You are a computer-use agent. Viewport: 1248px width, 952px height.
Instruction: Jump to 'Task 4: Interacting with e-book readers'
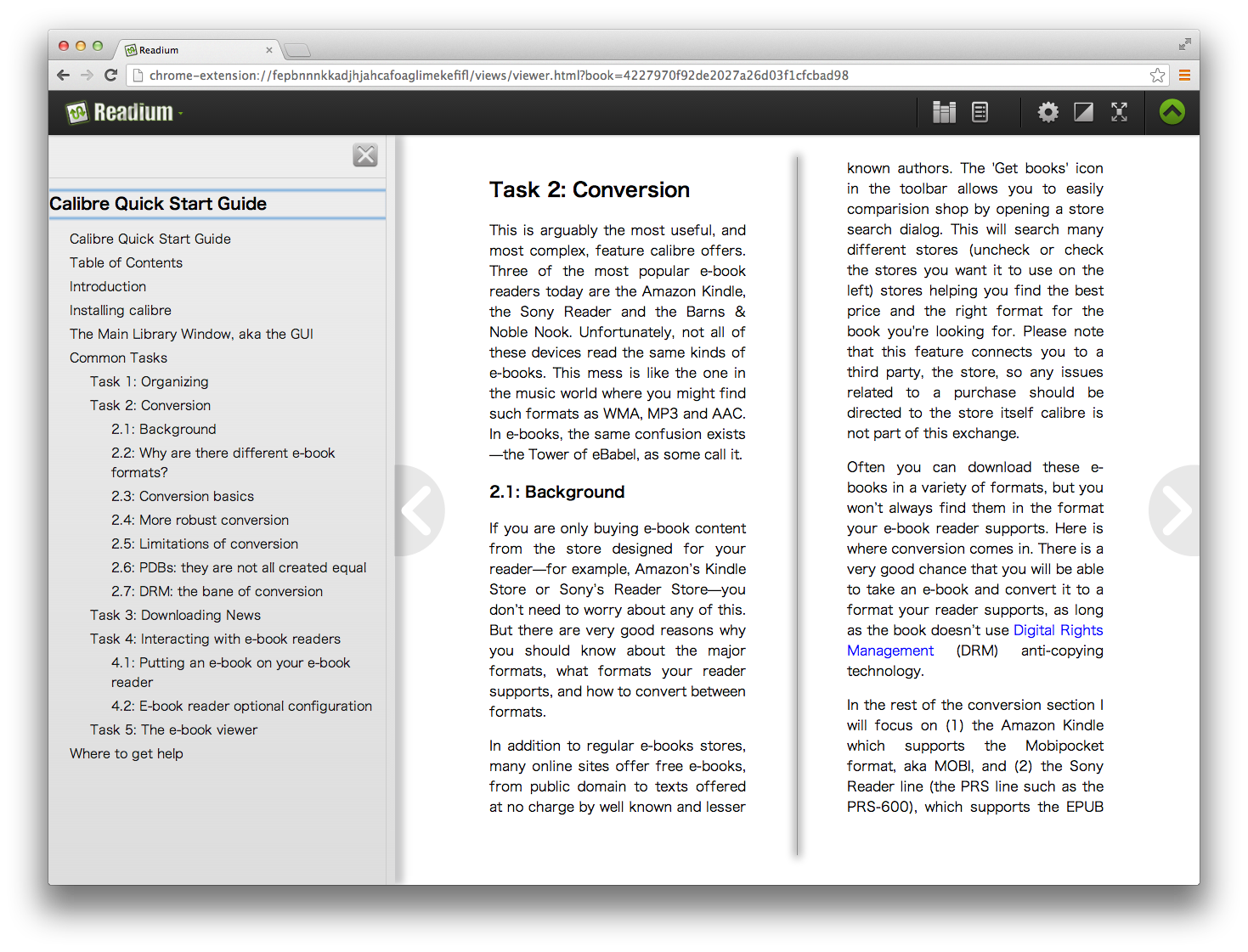point(215,639)
